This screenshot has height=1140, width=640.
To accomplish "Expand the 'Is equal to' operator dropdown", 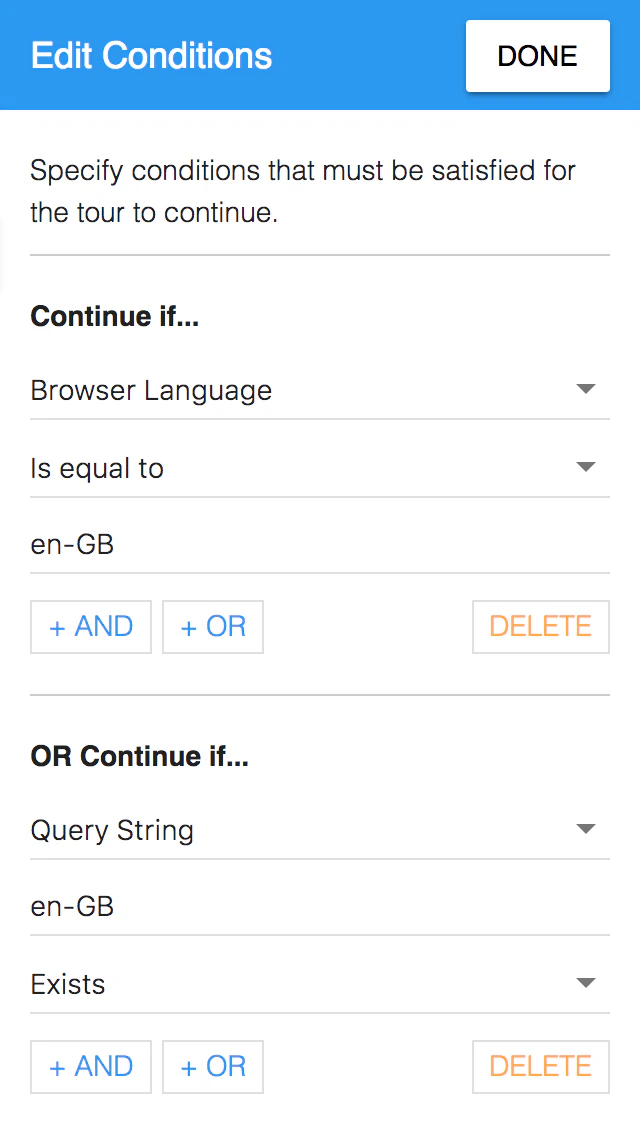I will 300,468.
